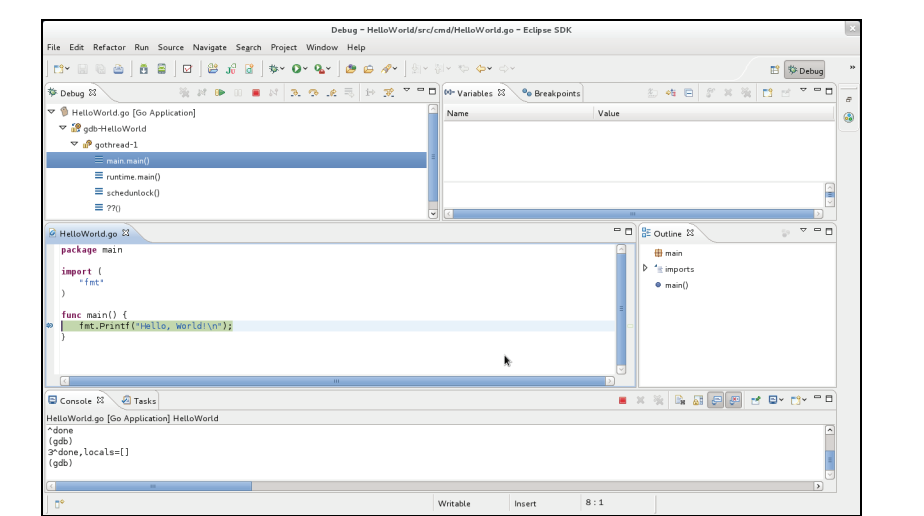
Task: Open the Run button dropdown arrow
Action: (305, 69)
